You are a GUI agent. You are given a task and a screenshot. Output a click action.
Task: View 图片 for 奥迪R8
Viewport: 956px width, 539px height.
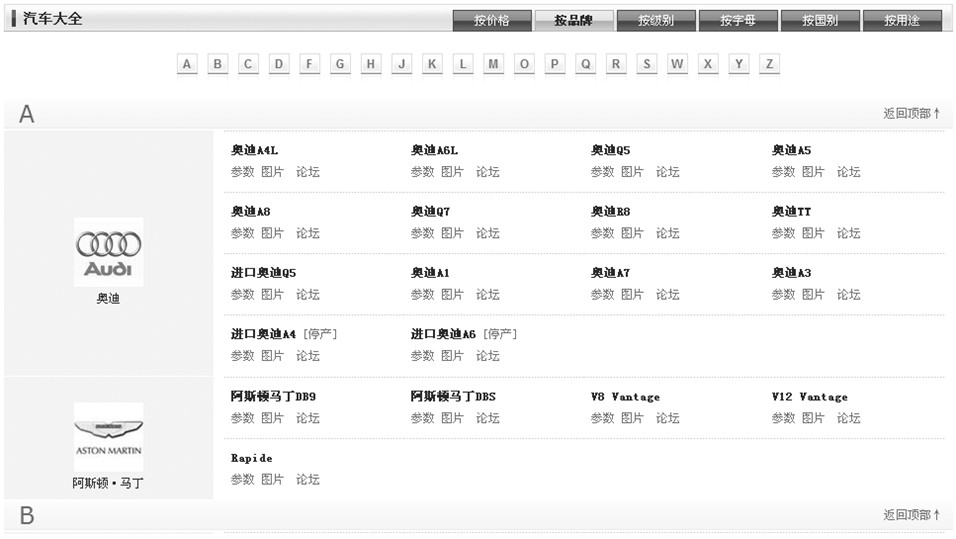coord(632,233)
